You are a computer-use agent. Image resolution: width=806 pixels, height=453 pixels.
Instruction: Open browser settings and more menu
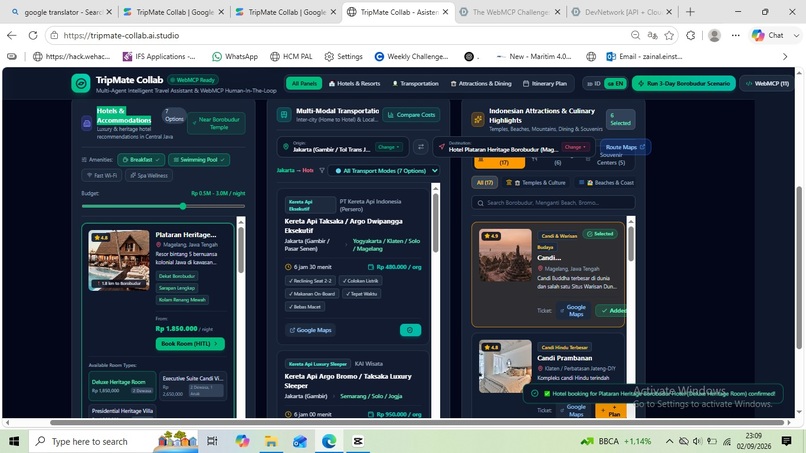pyautogui.click(x=736, y=35)
